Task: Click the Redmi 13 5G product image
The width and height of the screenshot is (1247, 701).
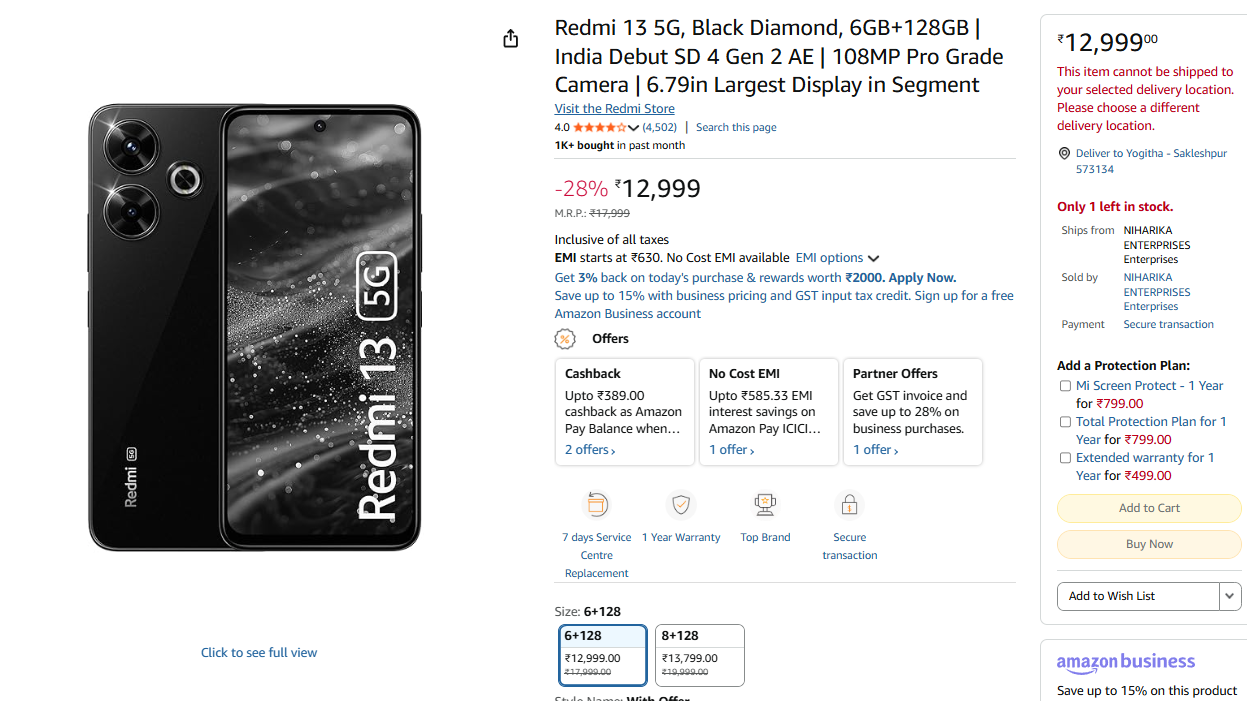Action: pyautogui.click(x=255, y=327)
